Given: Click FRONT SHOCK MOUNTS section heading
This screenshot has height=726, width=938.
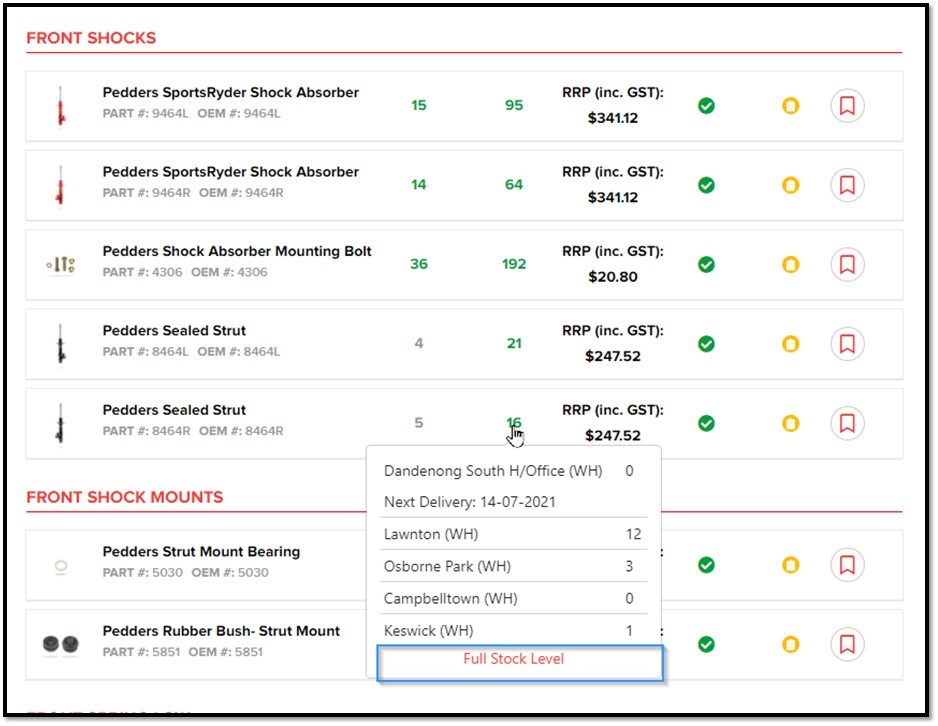Looking at the screenshot, I should pyautogui.click(x=124, y=497).
